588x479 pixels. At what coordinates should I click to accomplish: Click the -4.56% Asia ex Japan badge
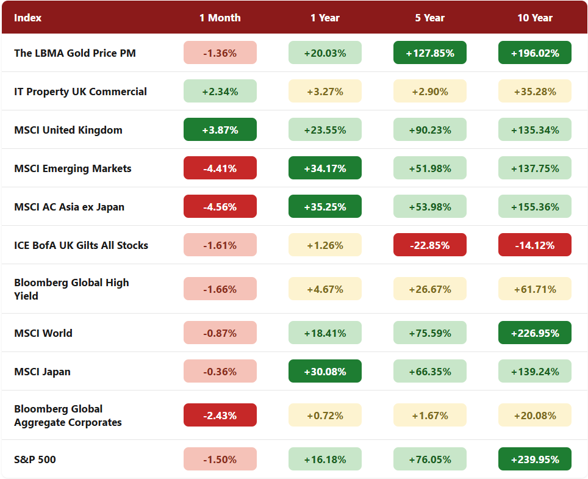(220, 207)
